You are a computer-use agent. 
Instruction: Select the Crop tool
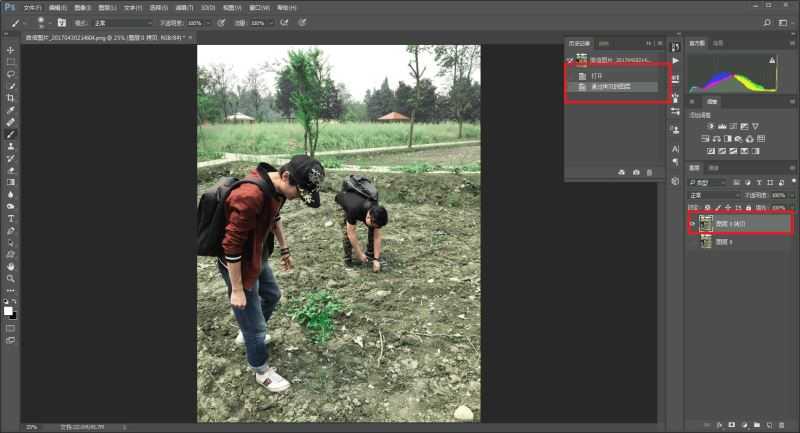click(x=11, y=98)
